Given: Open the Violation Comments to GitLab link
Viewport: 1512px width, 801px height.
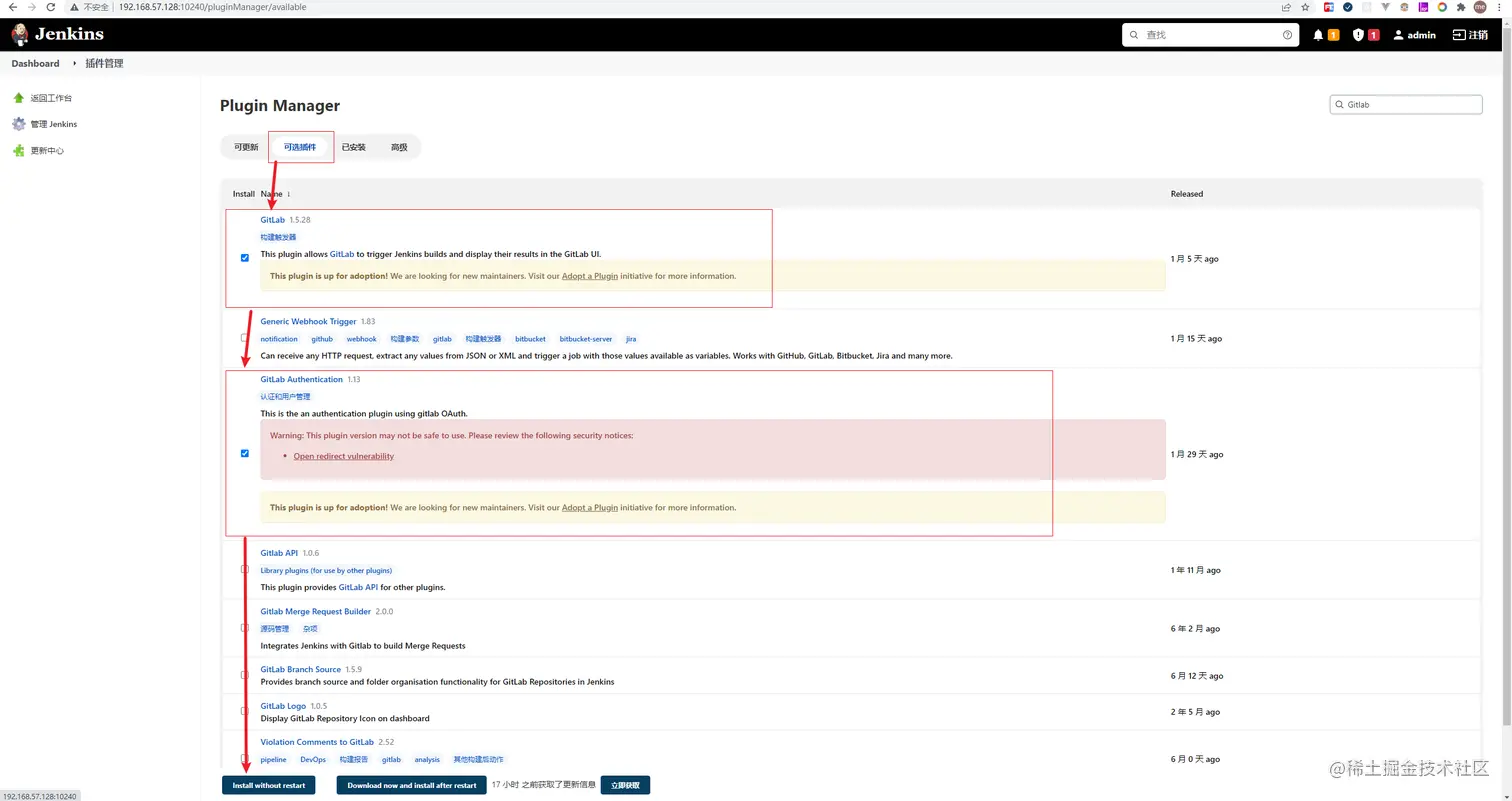Looking at the screenshot, I should click(317, 742).
